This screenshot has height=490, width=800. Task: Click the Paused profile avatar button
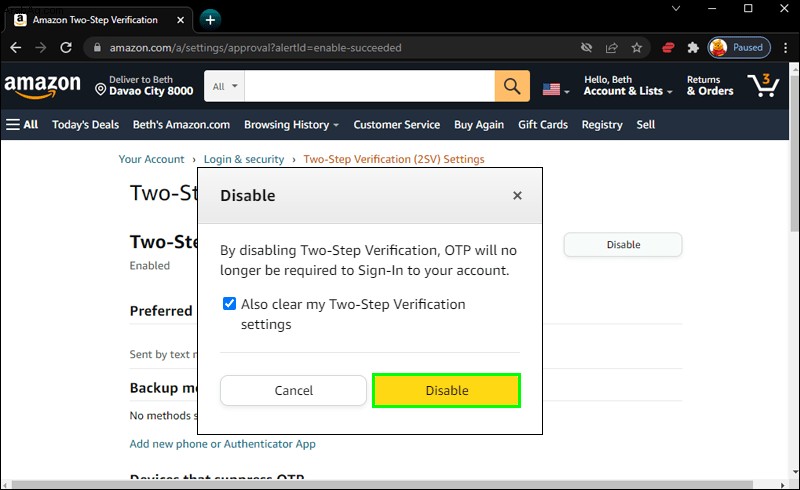coord(739,47)
